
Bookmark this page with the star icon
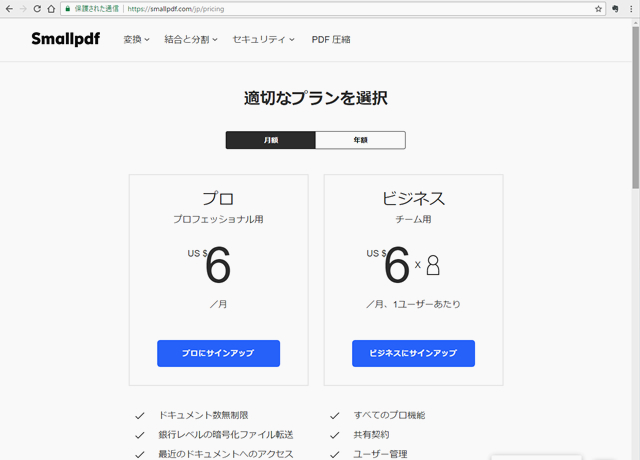(599, 8)
